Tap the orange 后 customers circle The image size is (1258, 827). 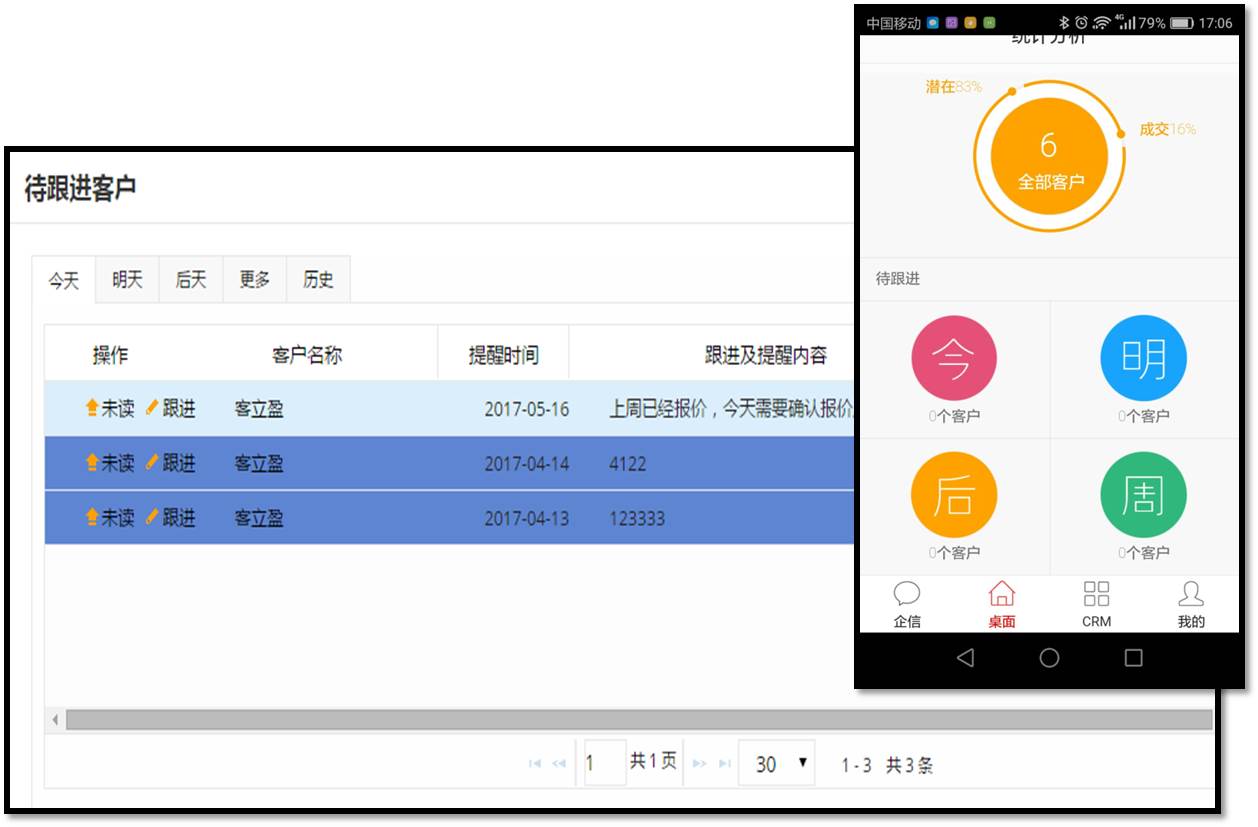954,495
